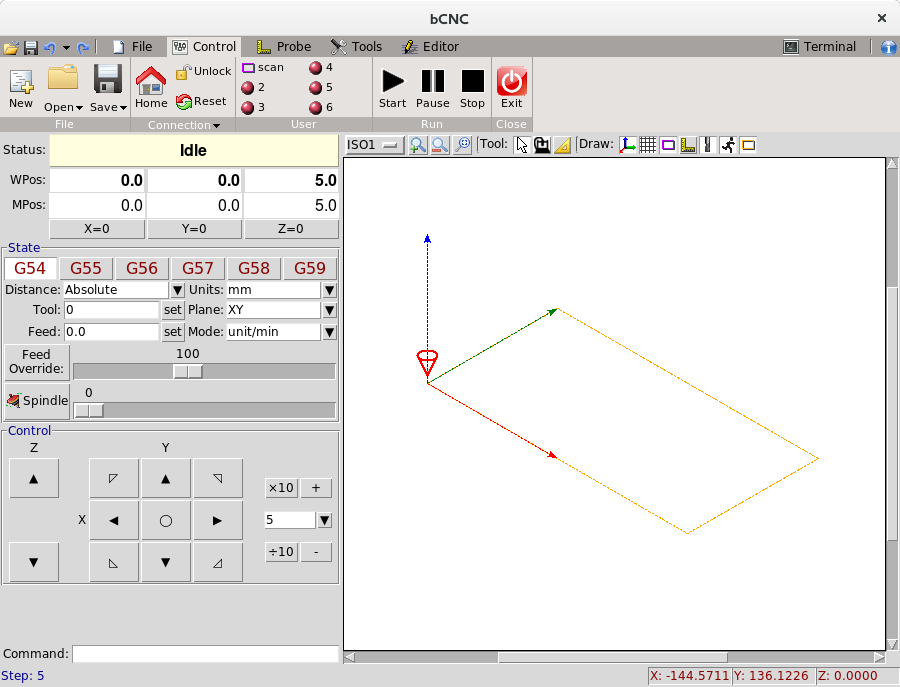900x687 pixels.
Task: Toggle drawing of the margins
Action: tap(668, 145)
